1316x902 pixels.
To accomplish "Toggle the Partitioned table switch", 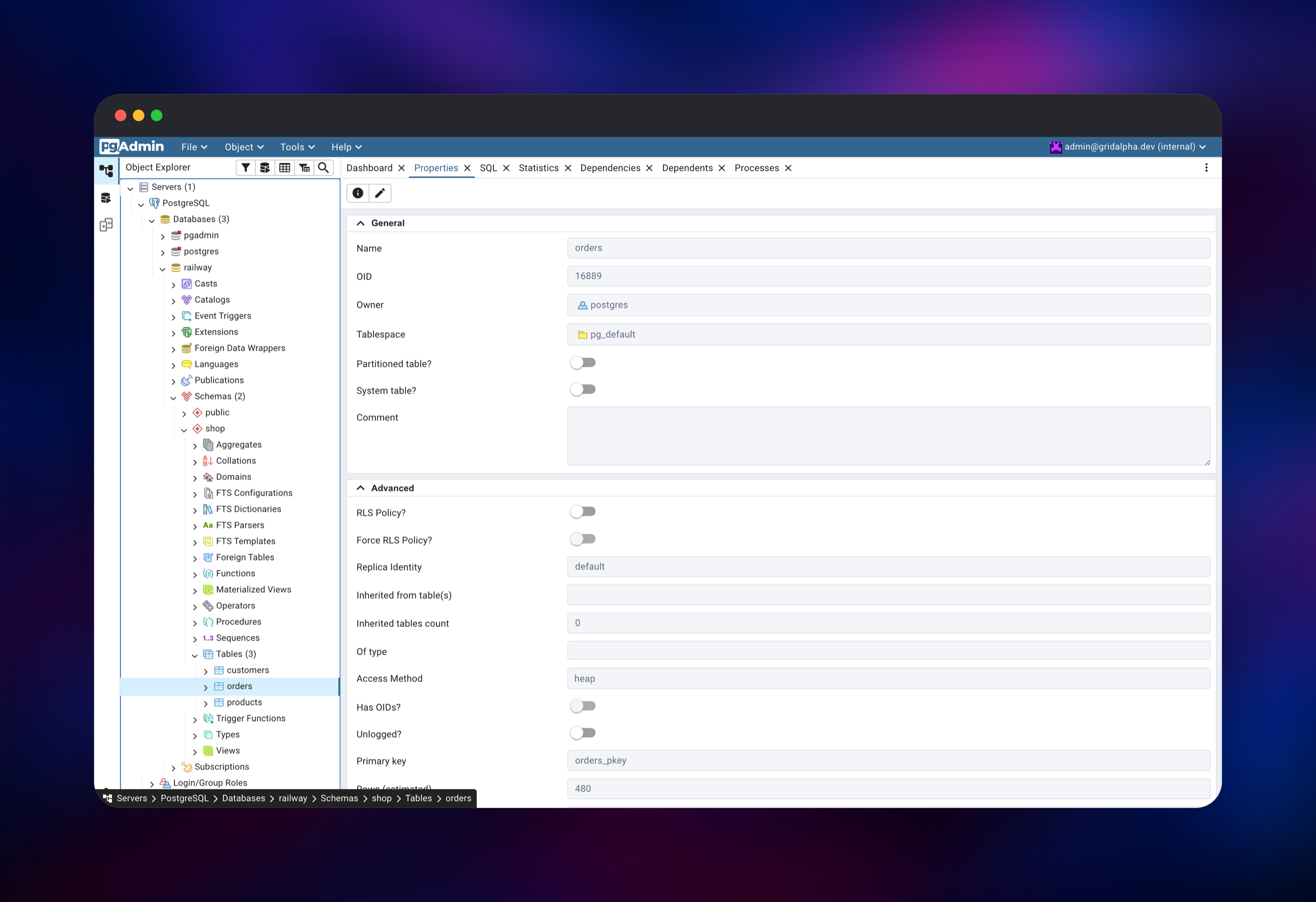I will [x=583, y=363].
